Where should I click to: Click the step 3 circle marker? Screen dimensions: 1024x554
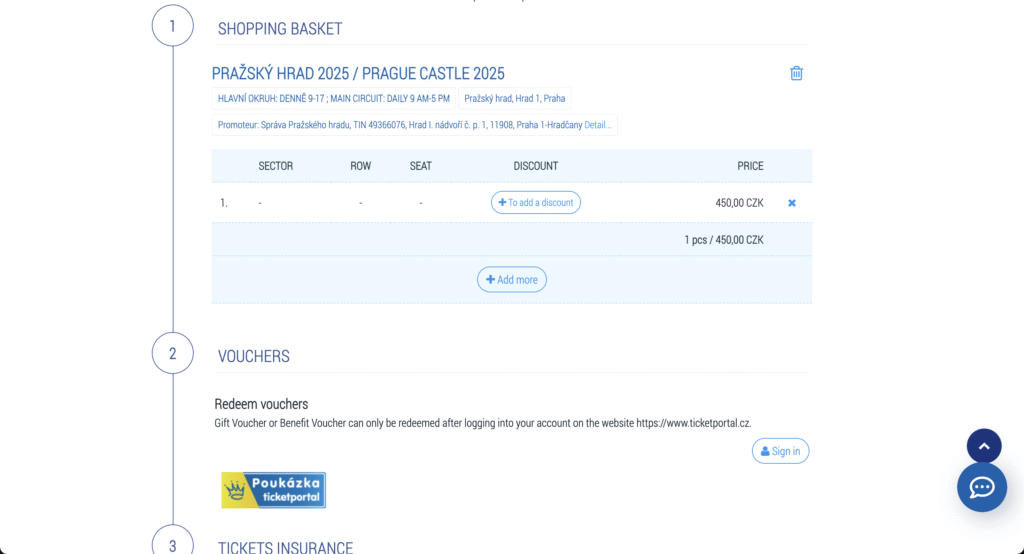[x=172, y=543]
